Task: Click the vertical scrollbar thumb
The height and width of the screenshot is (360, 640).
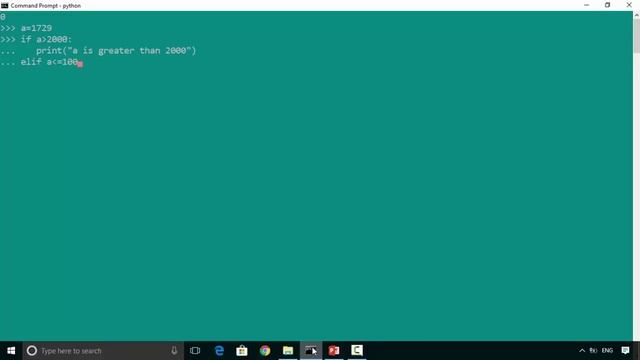Action: [x=636, y=36]
